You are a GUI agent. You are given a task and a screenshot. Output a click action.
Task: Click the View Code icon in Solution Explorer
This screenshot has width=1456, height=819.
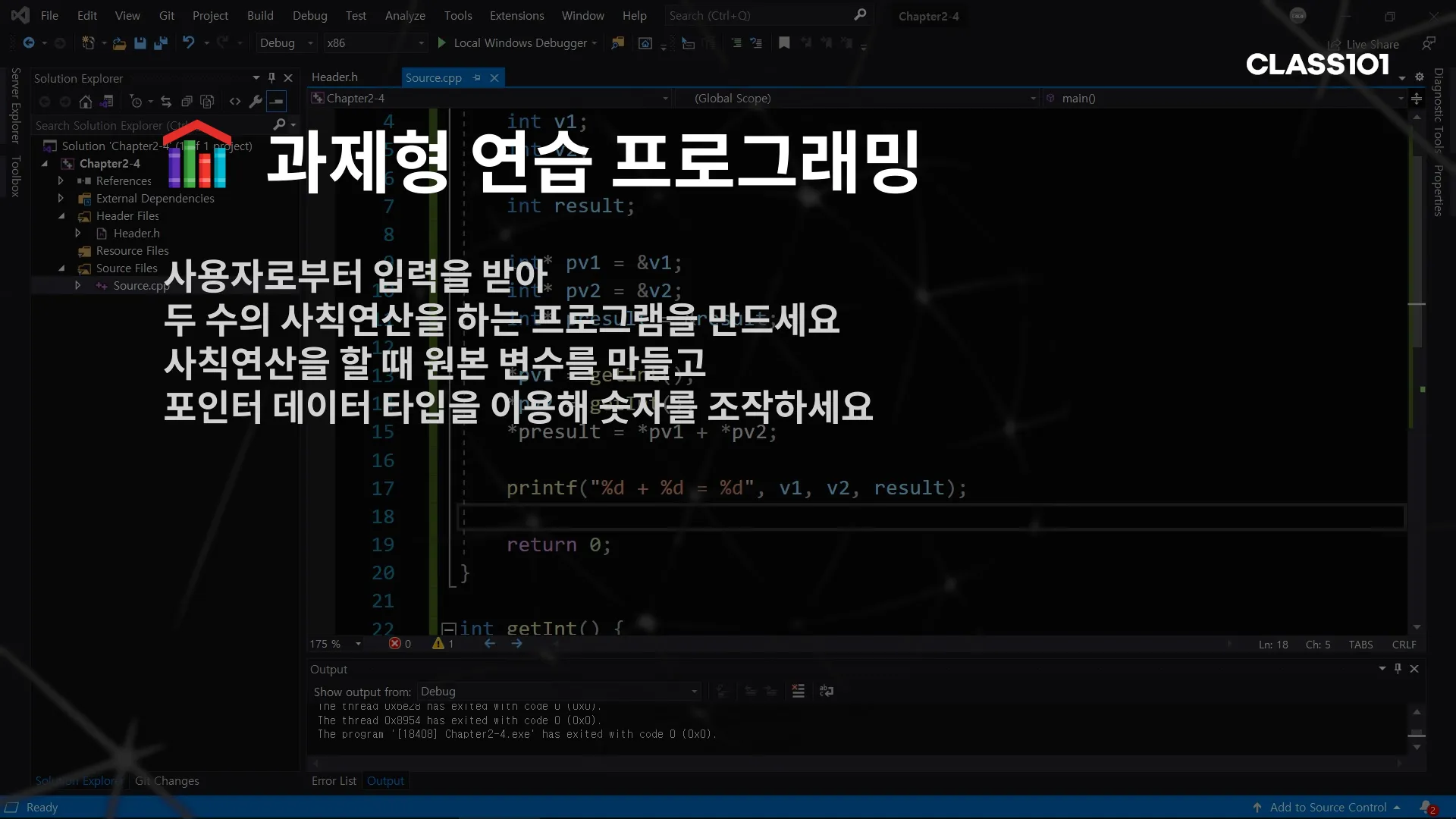(235, 102)
